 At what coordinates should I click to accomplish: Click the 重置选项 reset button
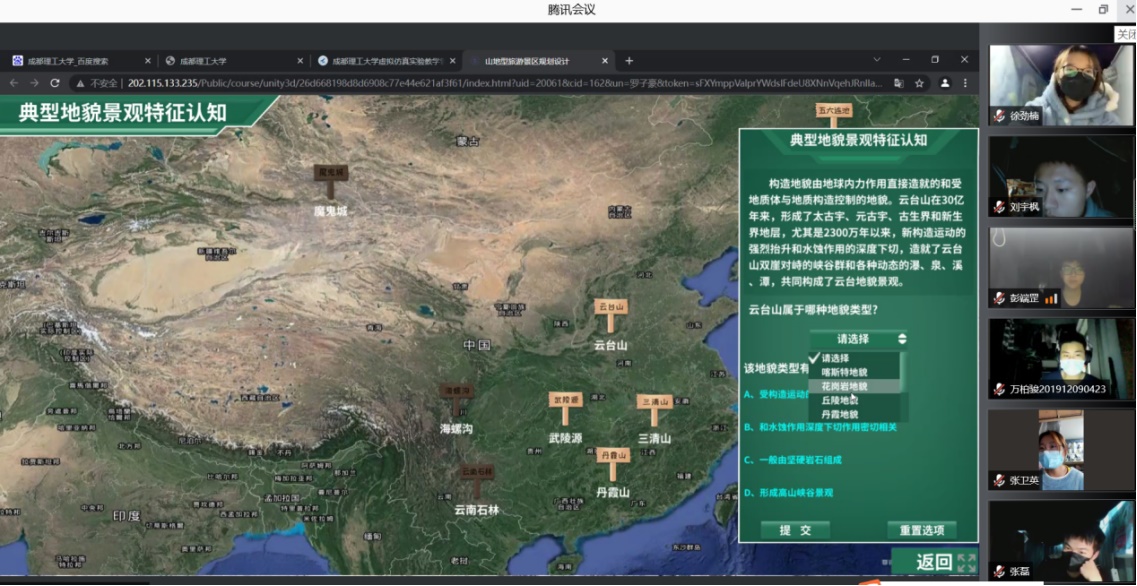[922, 530]
